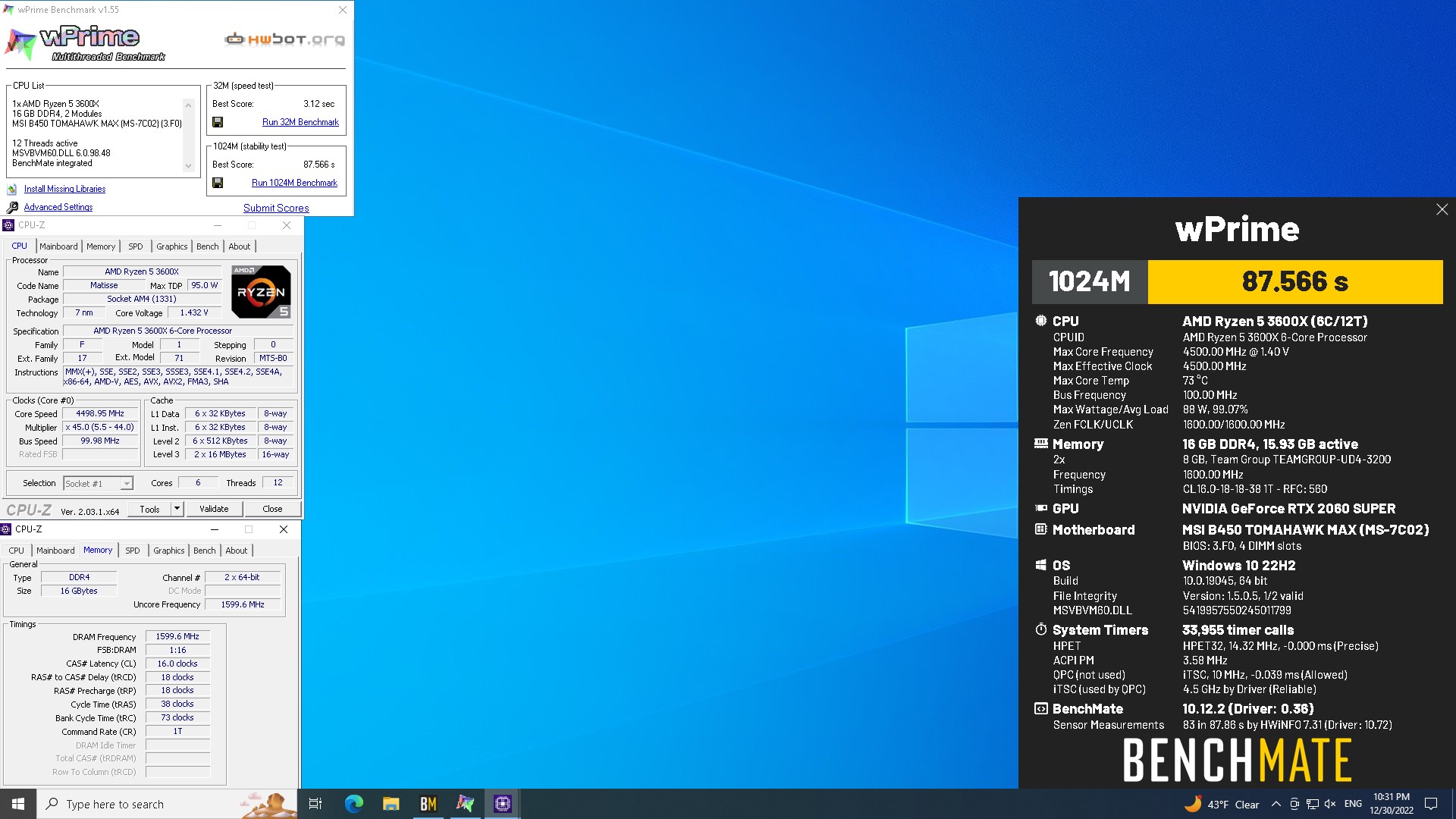Screen dimensions: 1456x819
Task: Select About tab in lower CPU-Z window
Action: pyautogui.click(x=237, y=551)
